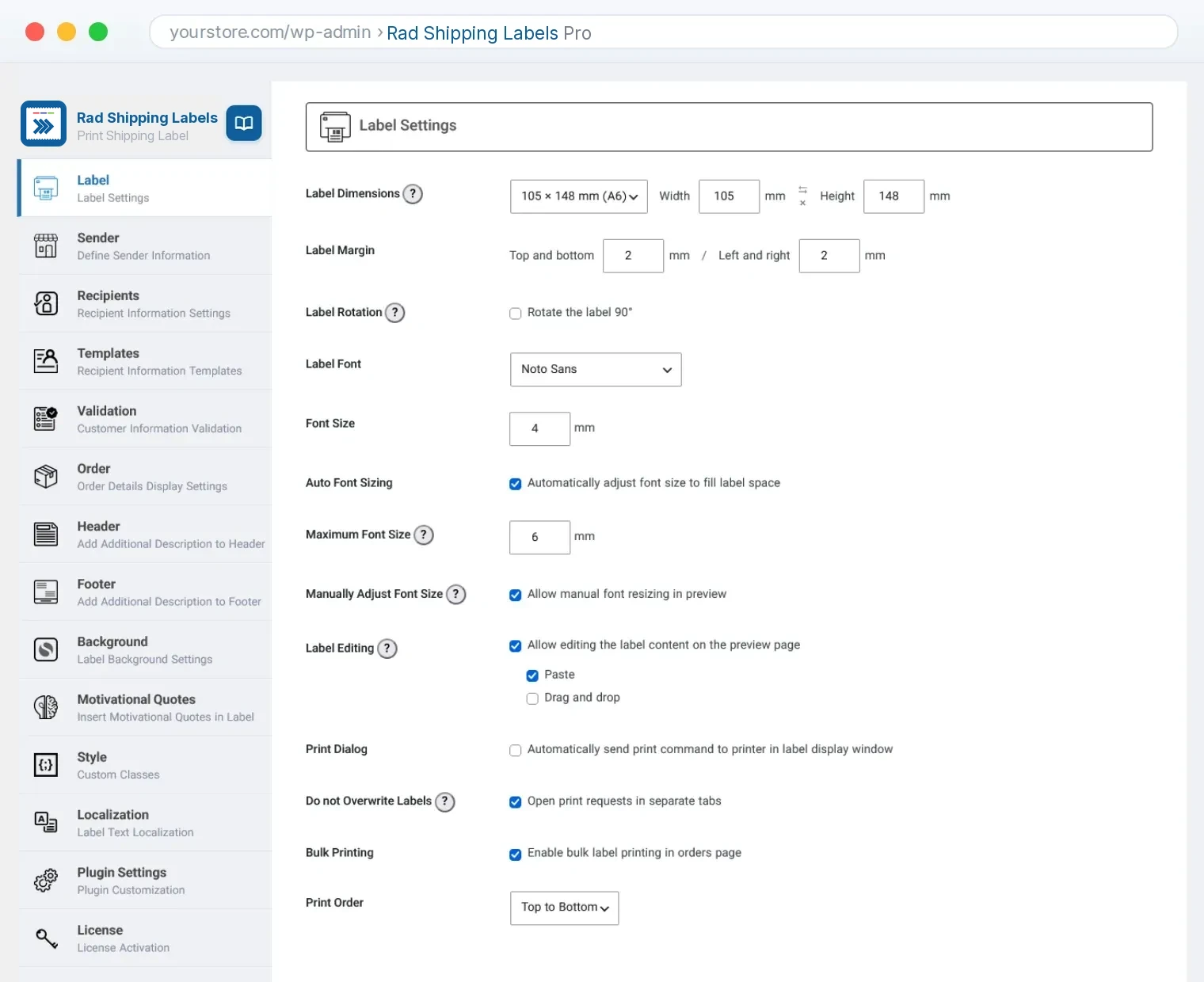Click the Recipients contact icon
Viewport: 1204px width, 982px height.
tap(46, 303)
